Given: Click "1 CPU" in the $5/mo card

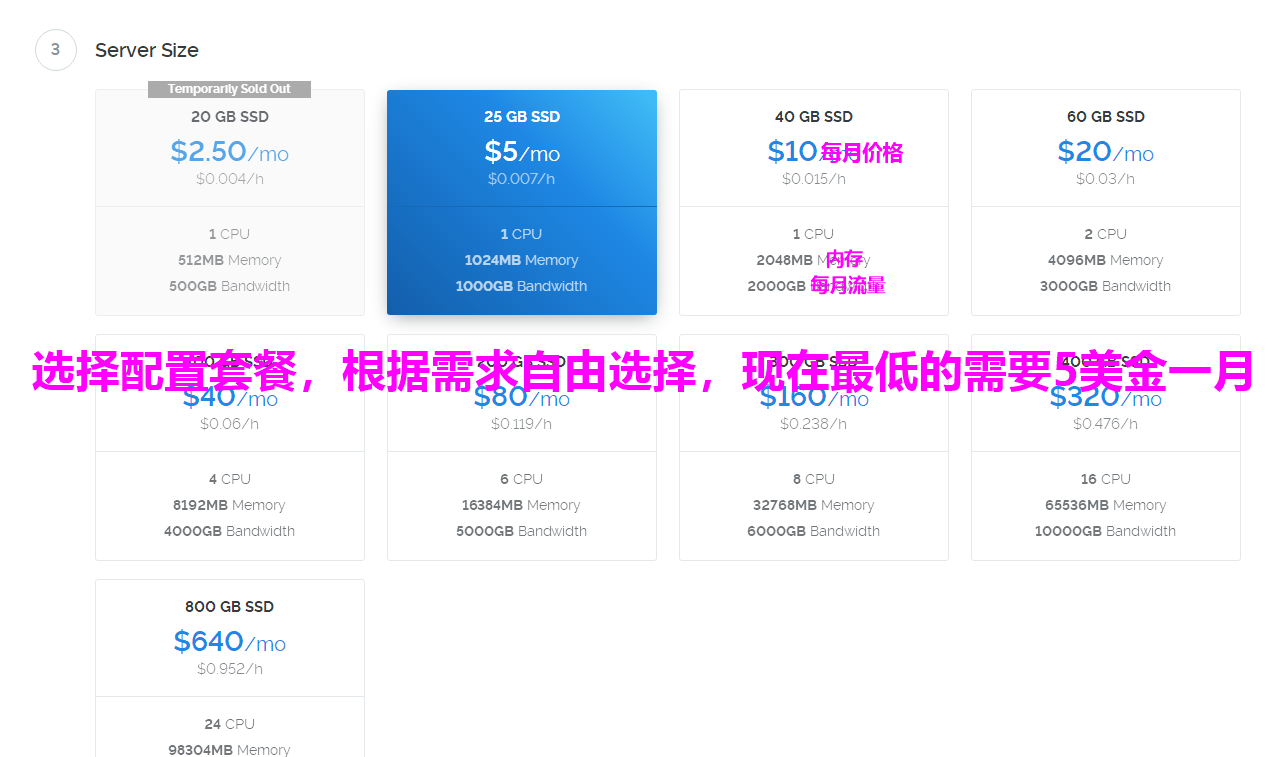Looking at the screenshot, I should (x=522, y=234).
